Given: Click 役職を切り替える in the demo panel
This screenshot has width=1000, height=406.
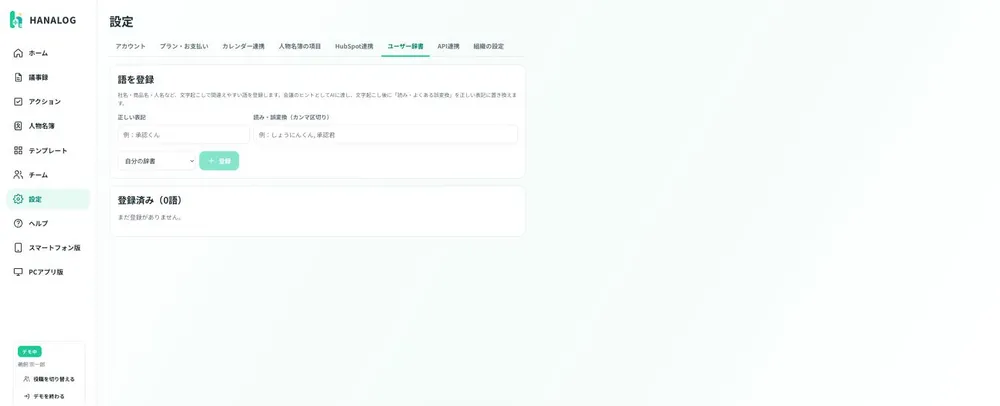Looking at the screenshot, I should pos(48,379).
